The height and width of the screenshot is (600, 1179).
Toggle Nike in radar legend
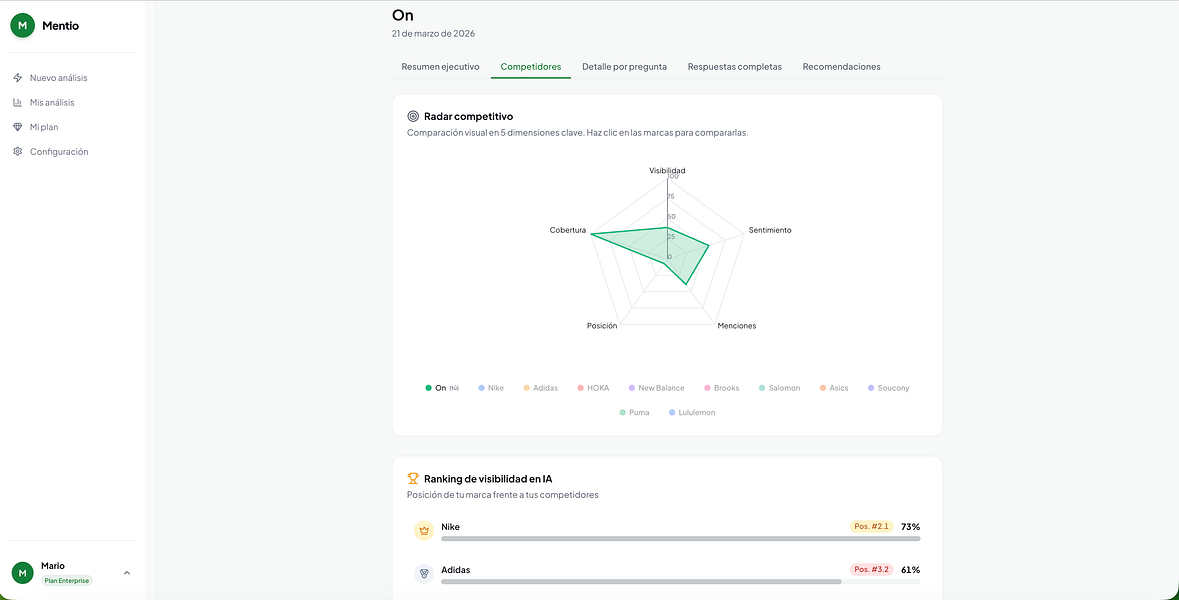491,388
